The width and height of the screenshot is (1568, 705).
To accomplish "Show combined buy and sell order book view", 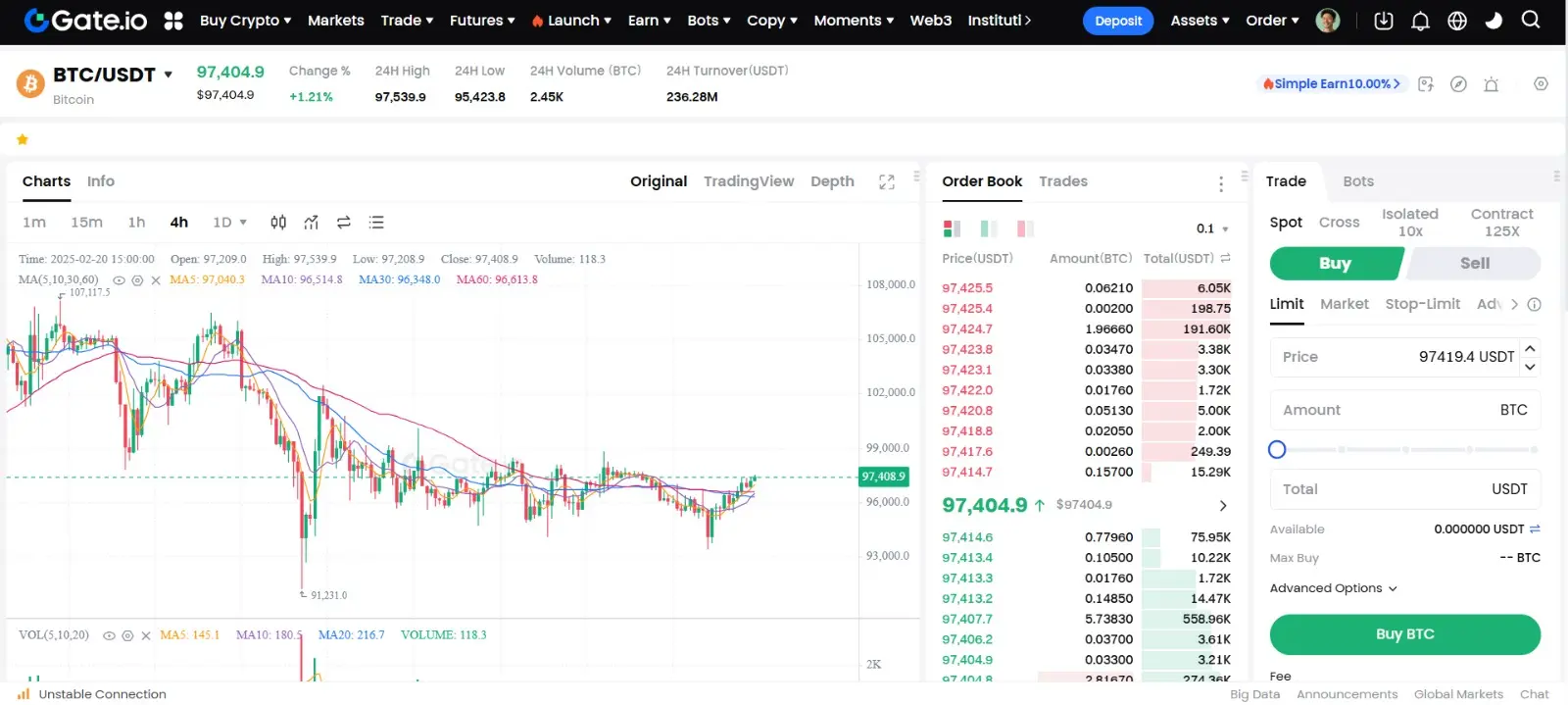I will (x=952, y=228).
